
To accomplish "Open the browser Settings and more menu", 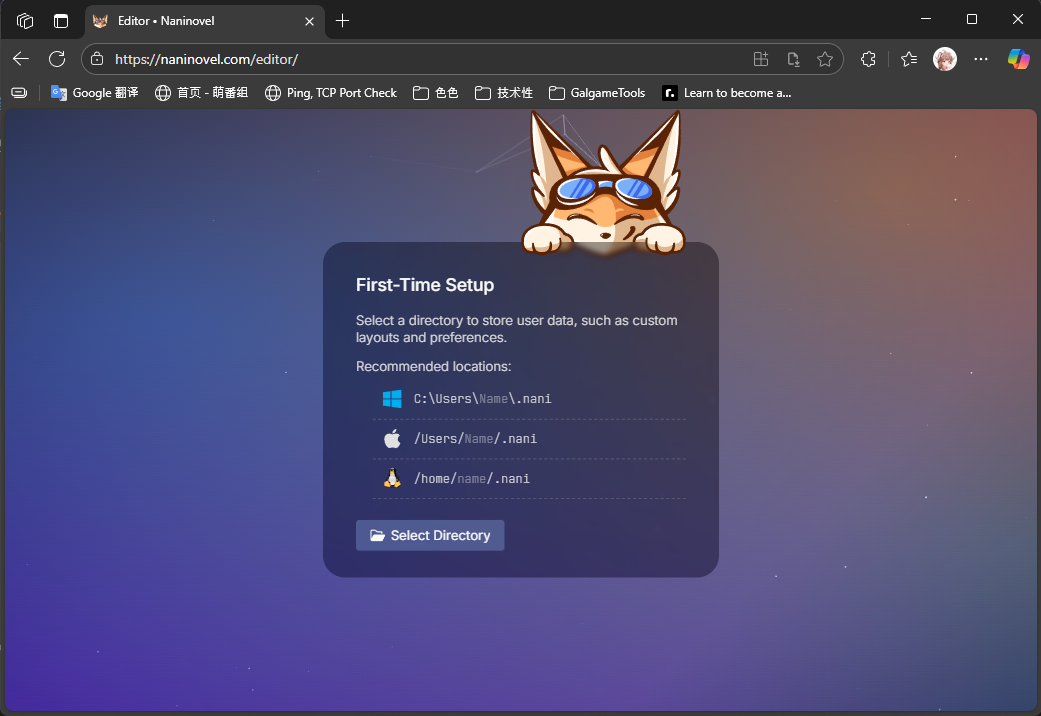I will pos(981,59).
